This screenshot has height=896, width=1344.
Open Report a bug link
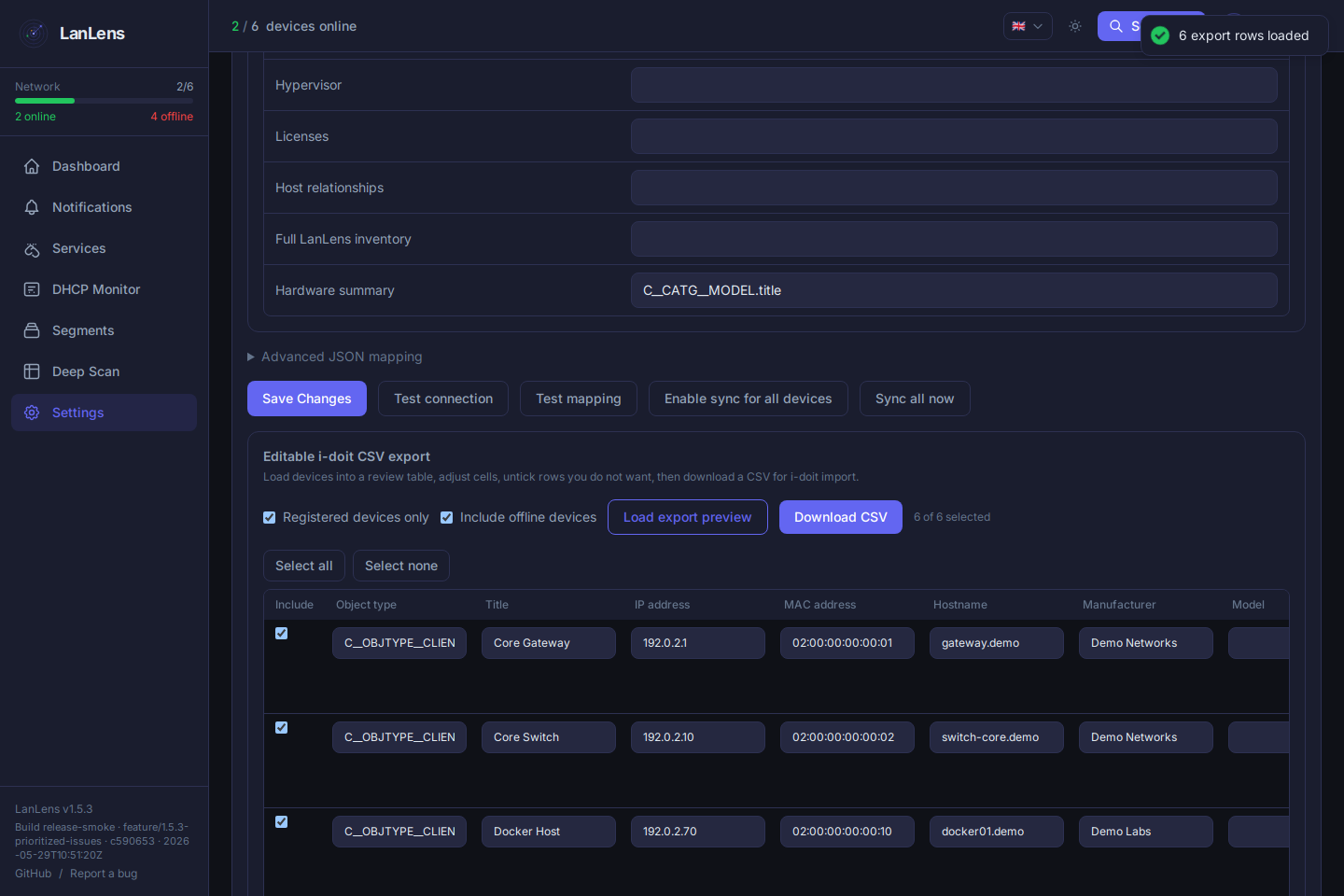(x=104, y=874)
